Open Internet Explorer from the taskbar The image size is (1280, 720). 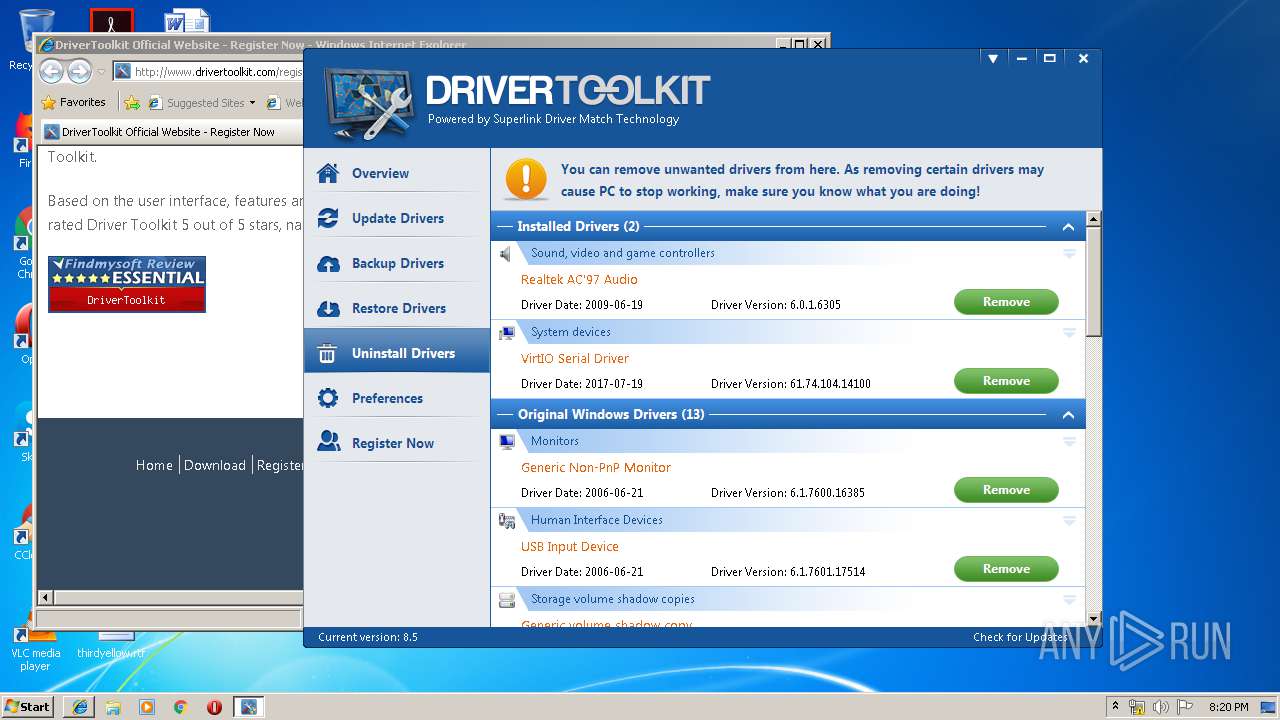(79, 706)
